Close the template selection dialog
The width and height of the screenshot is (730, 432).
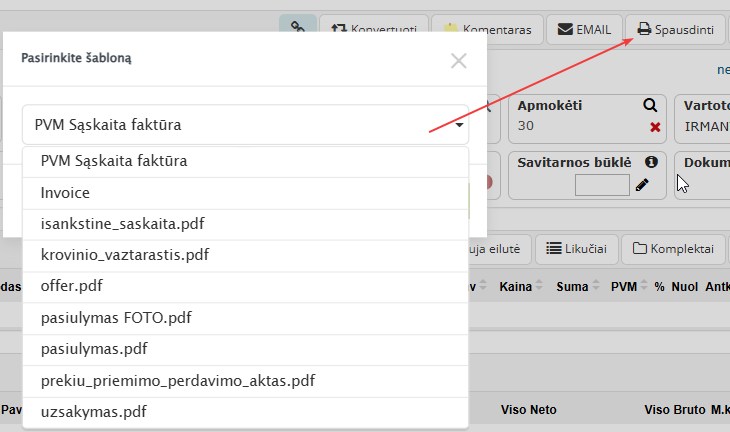458,60
